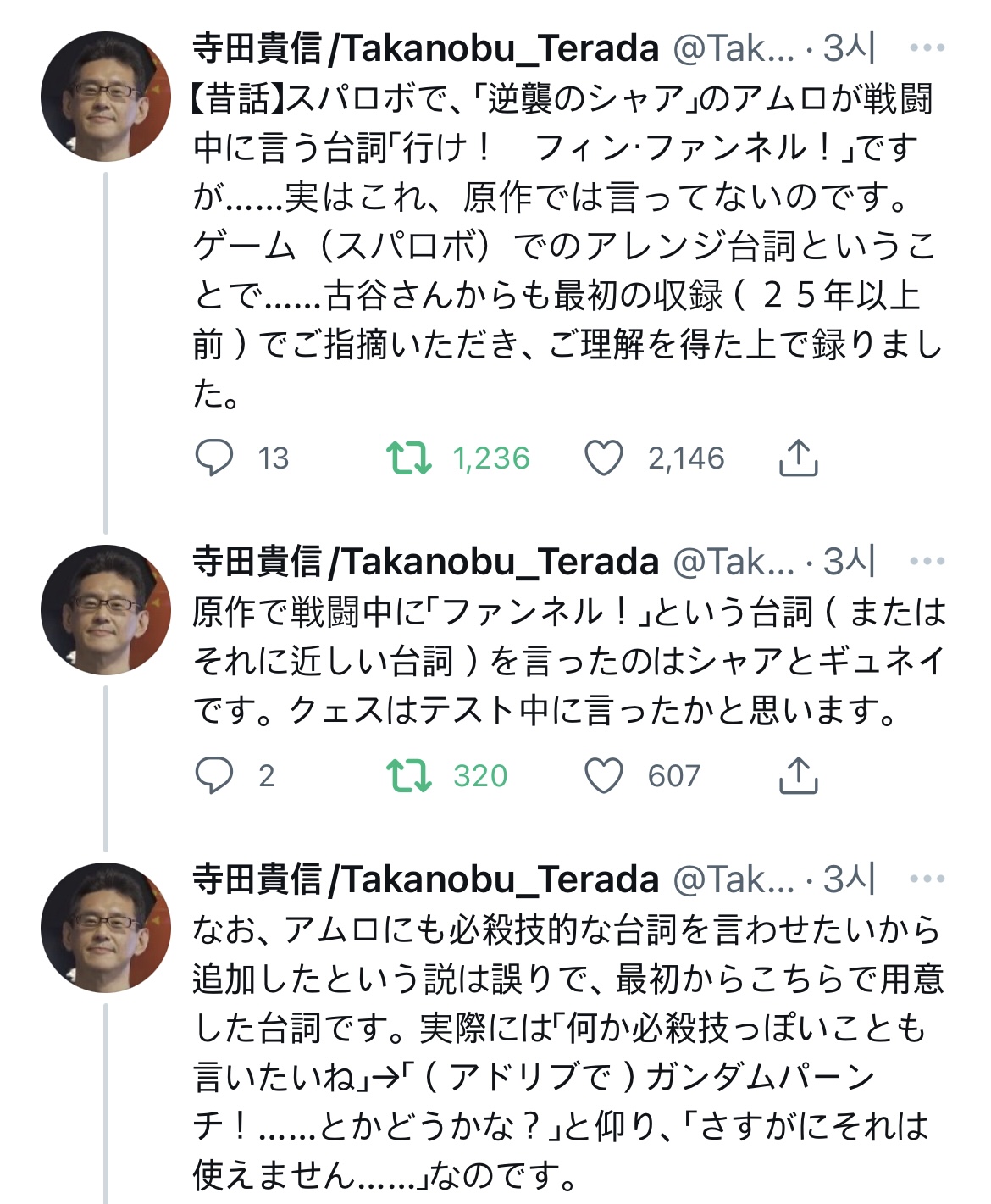This screenshot has height=1204, width=991.
Task: Share the first tweet via share icon
Action: pyautogui.click(x=798, y=458)
